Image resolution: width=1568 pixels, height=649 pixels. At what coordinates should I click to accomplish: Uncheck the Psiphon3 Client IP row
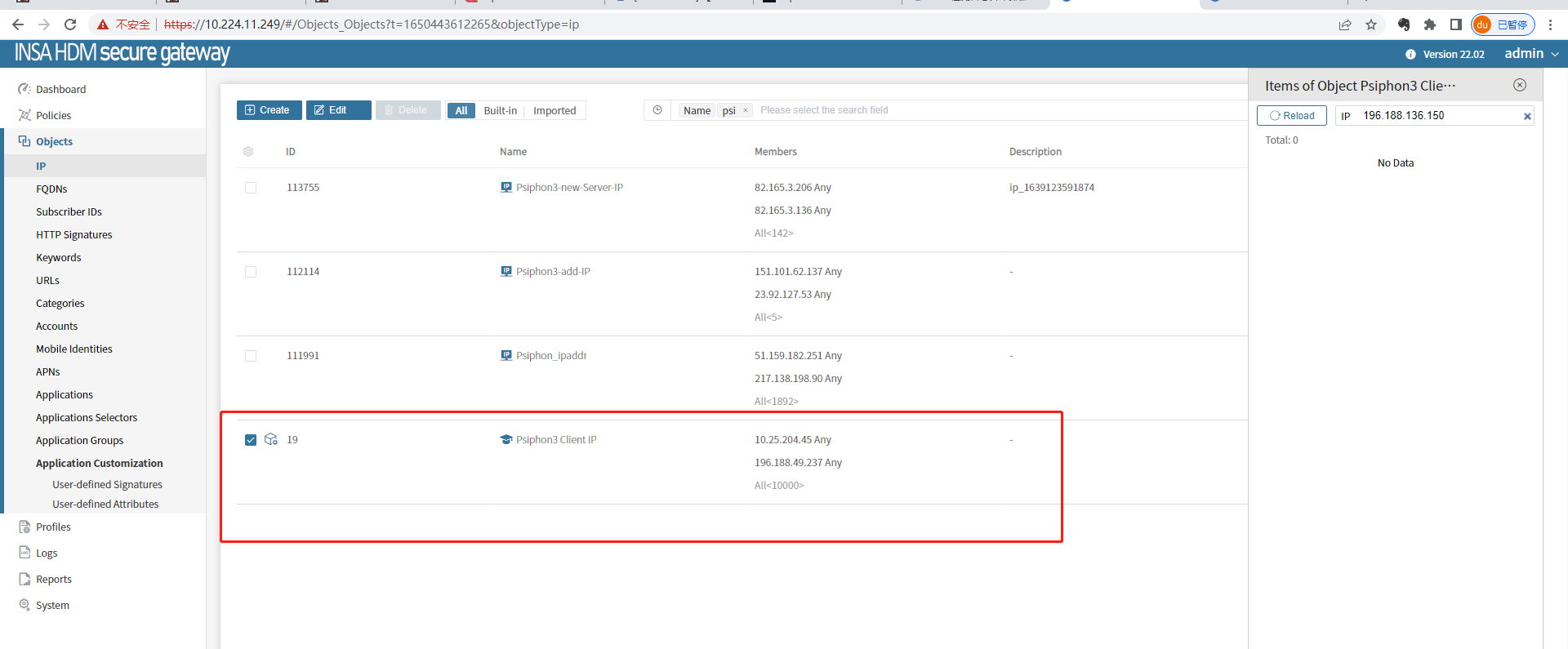(251, 440)
